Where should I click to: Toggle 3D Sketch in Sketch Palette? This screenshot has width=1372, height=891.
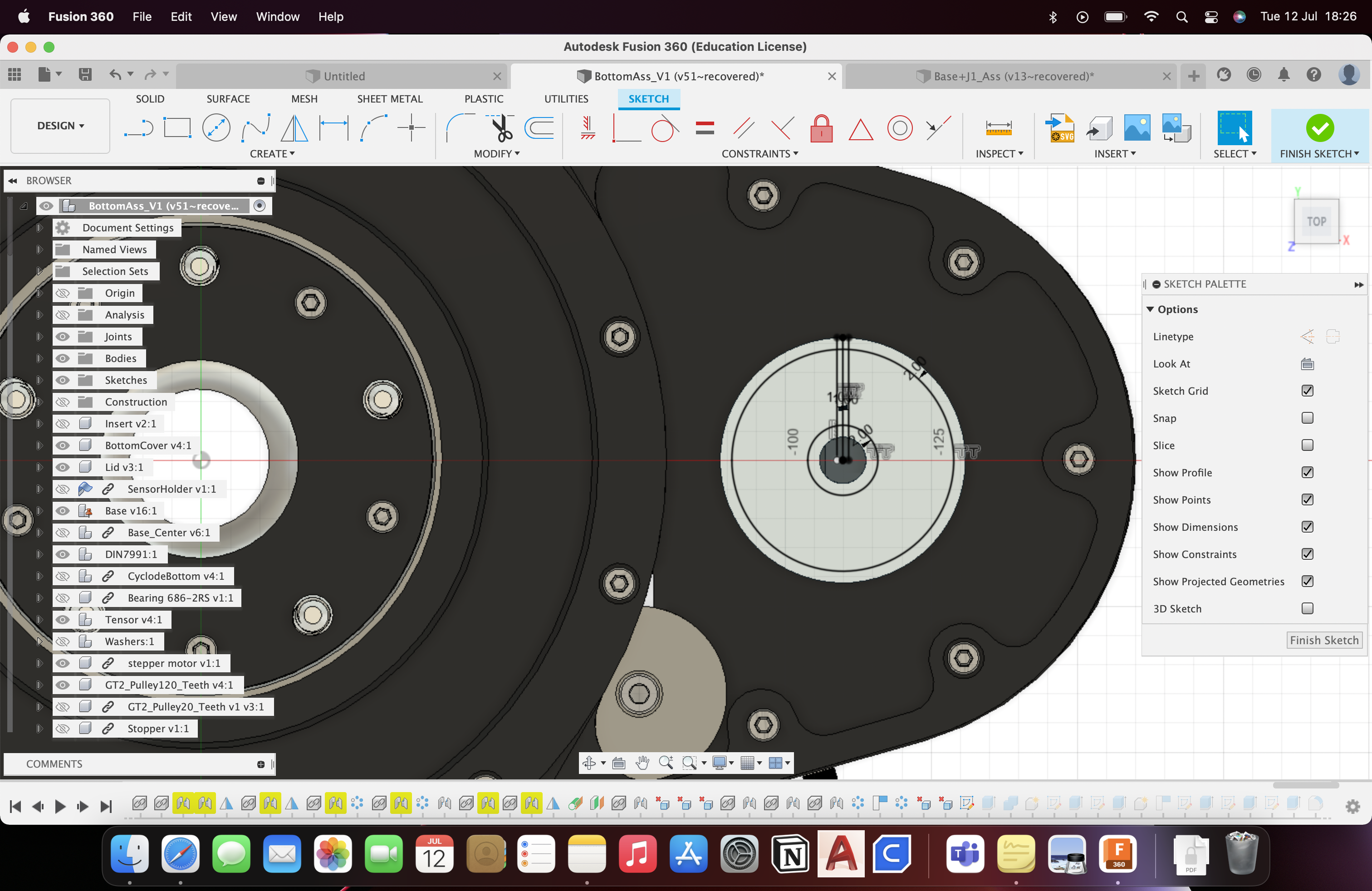point(1307,608)
